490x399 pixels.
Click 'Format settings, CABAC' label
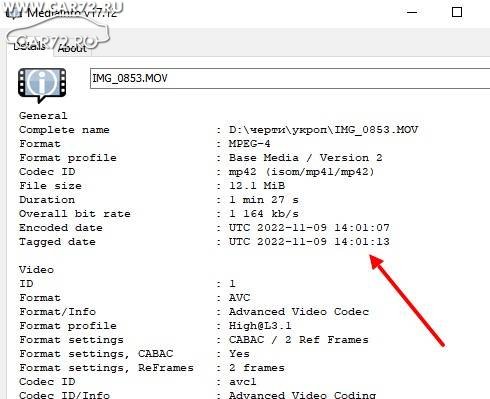96,354
